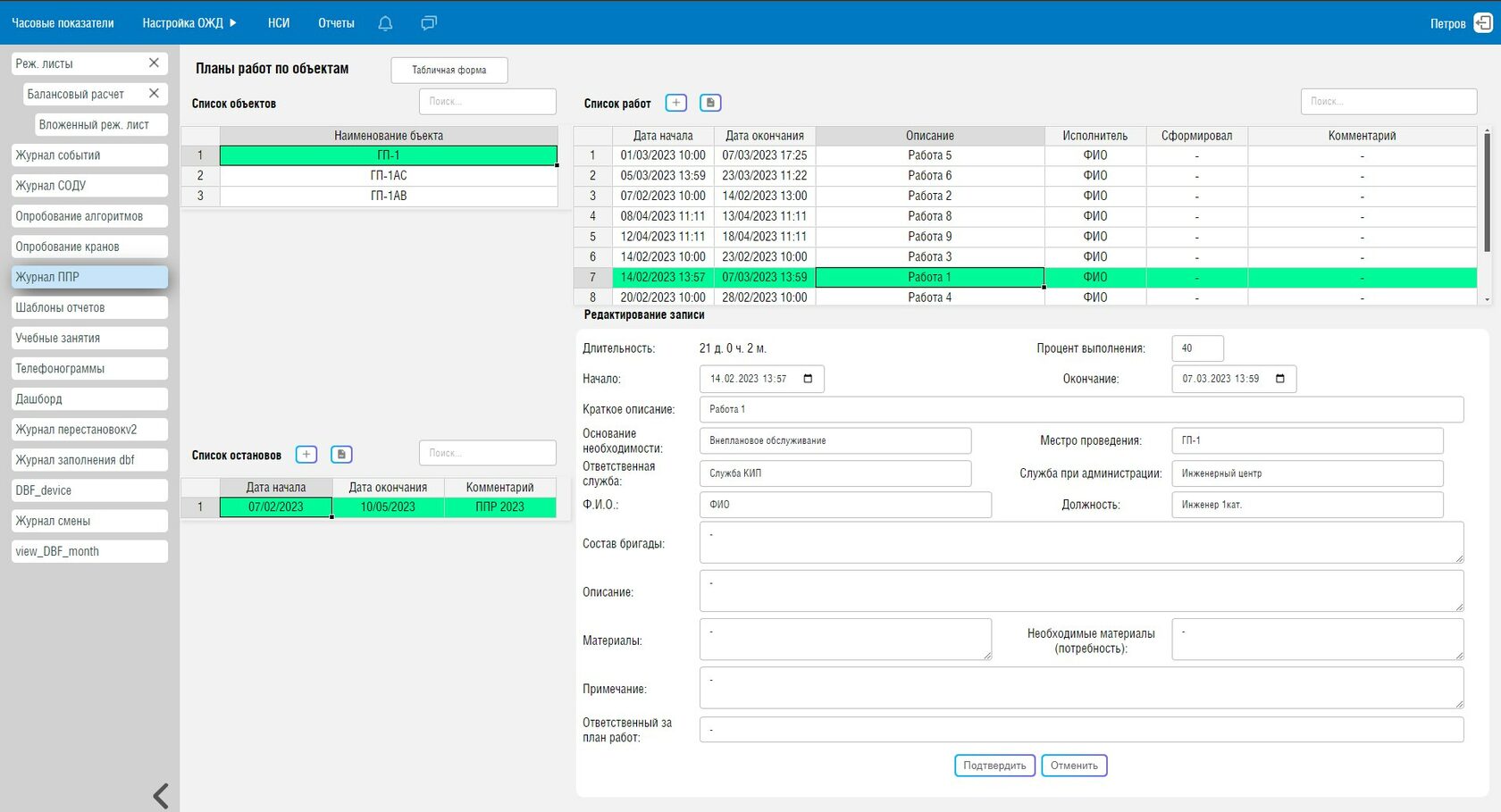Click the Примечание text area
The width and height of the screenshot is (1501, 812).
coord(1081,689)
